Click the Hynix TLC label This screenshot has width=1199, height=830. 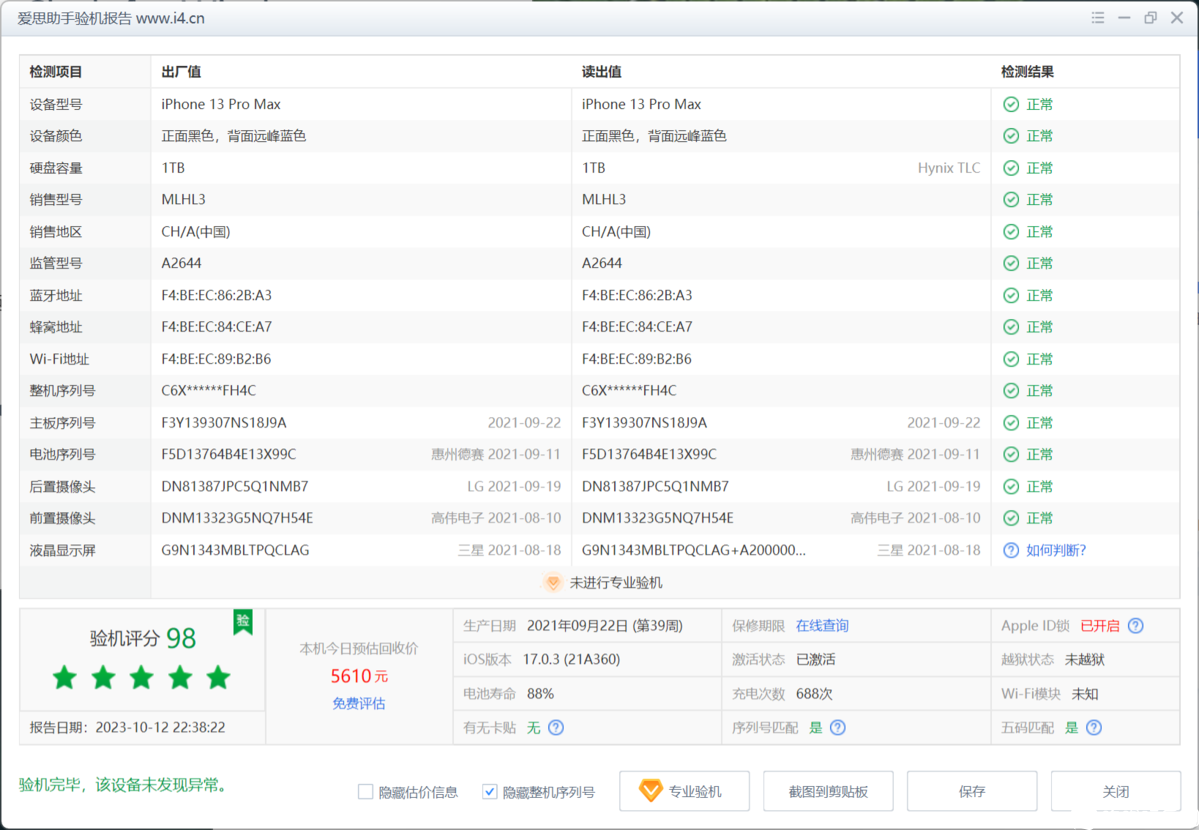[949, 168]
